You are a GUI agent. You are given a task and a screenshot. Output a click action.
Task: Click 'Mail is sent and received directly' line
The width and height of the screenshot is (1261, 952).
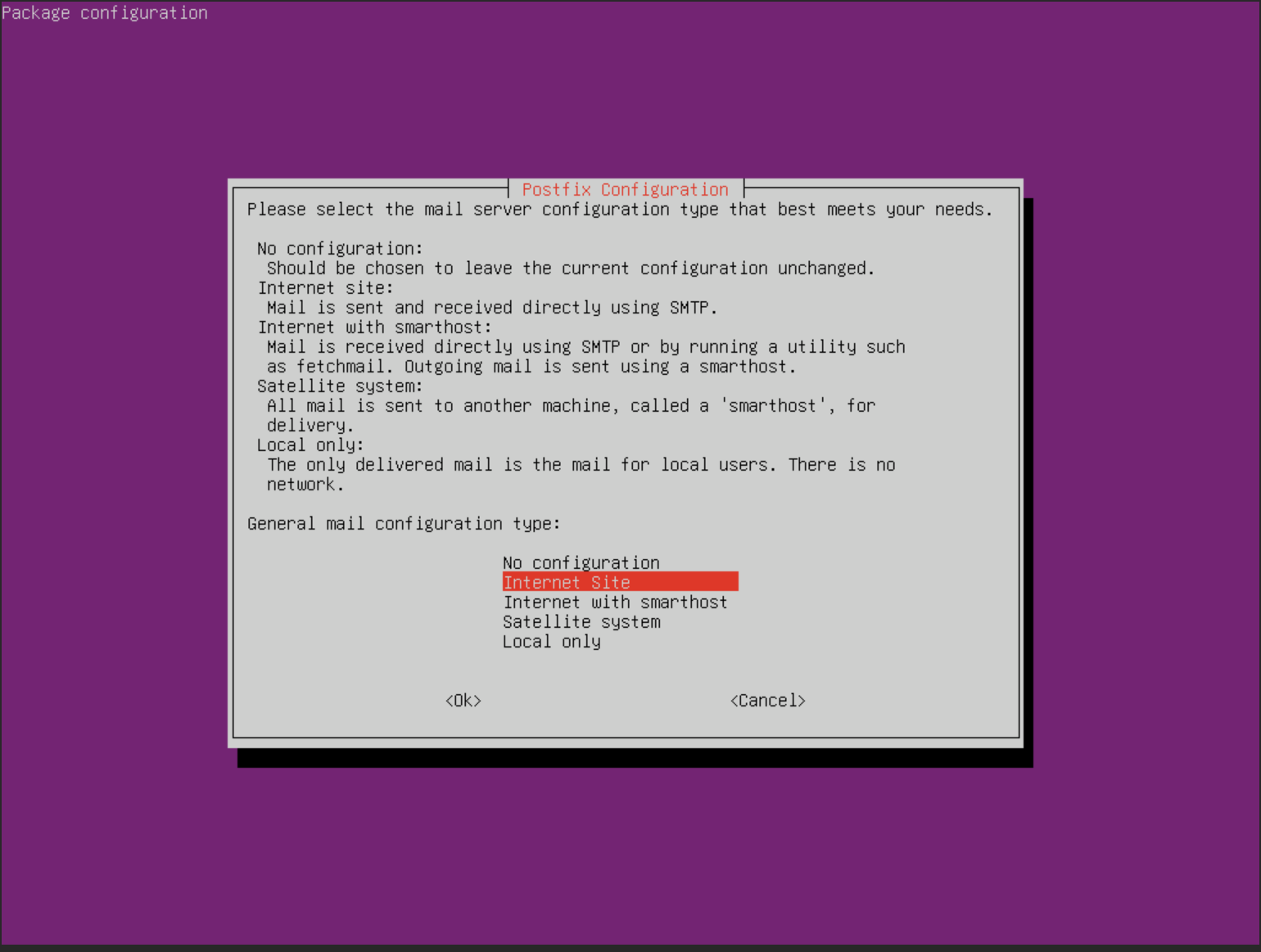(x=492, y=307)
